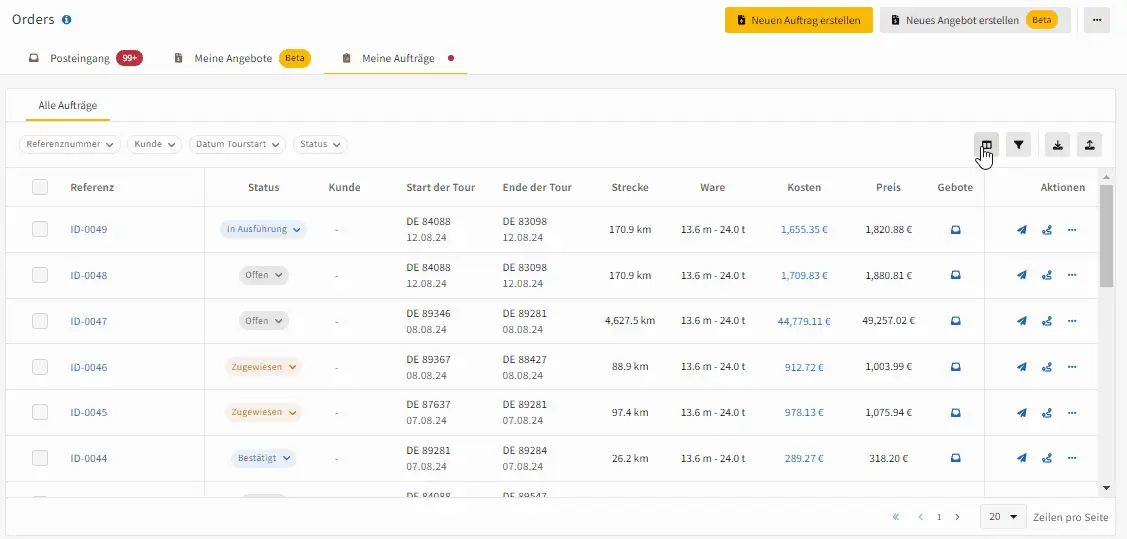The width and height of the screenshot is (1127, 539).
Task: Click the Preis column header
Action: pyautogui.click(x=888, y=188)
